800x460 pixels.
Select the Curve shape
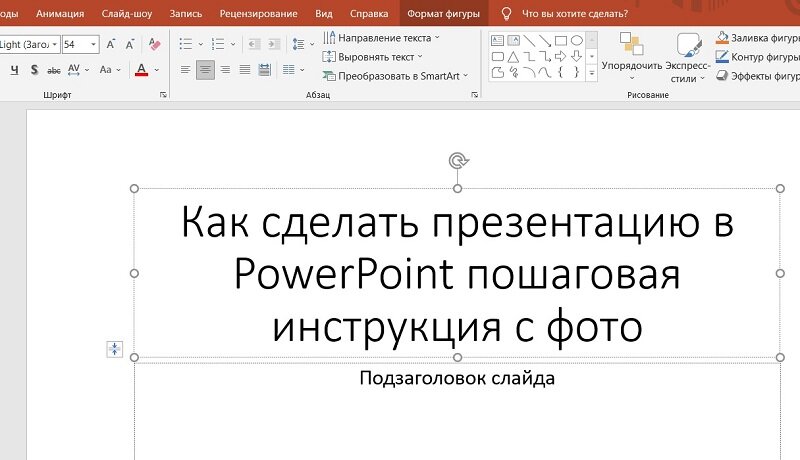545,72
